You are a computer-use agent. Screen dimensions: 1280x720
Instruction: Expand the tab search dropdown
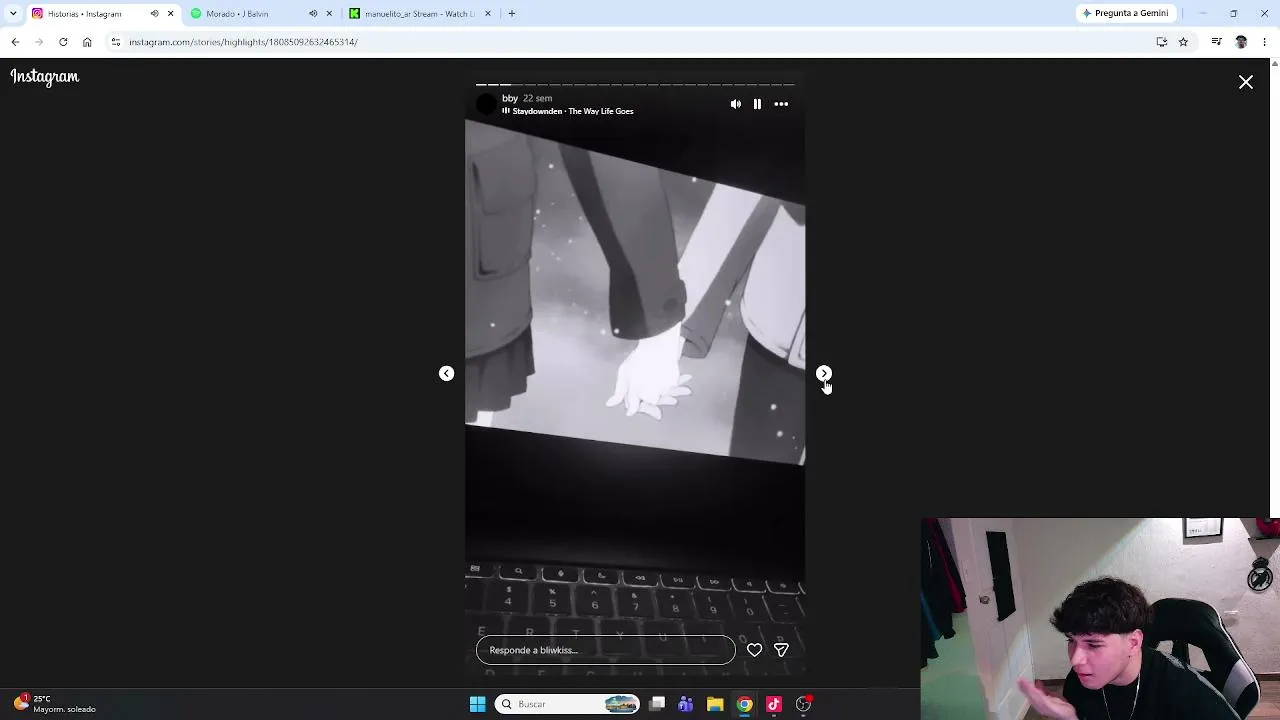[13, 14]
